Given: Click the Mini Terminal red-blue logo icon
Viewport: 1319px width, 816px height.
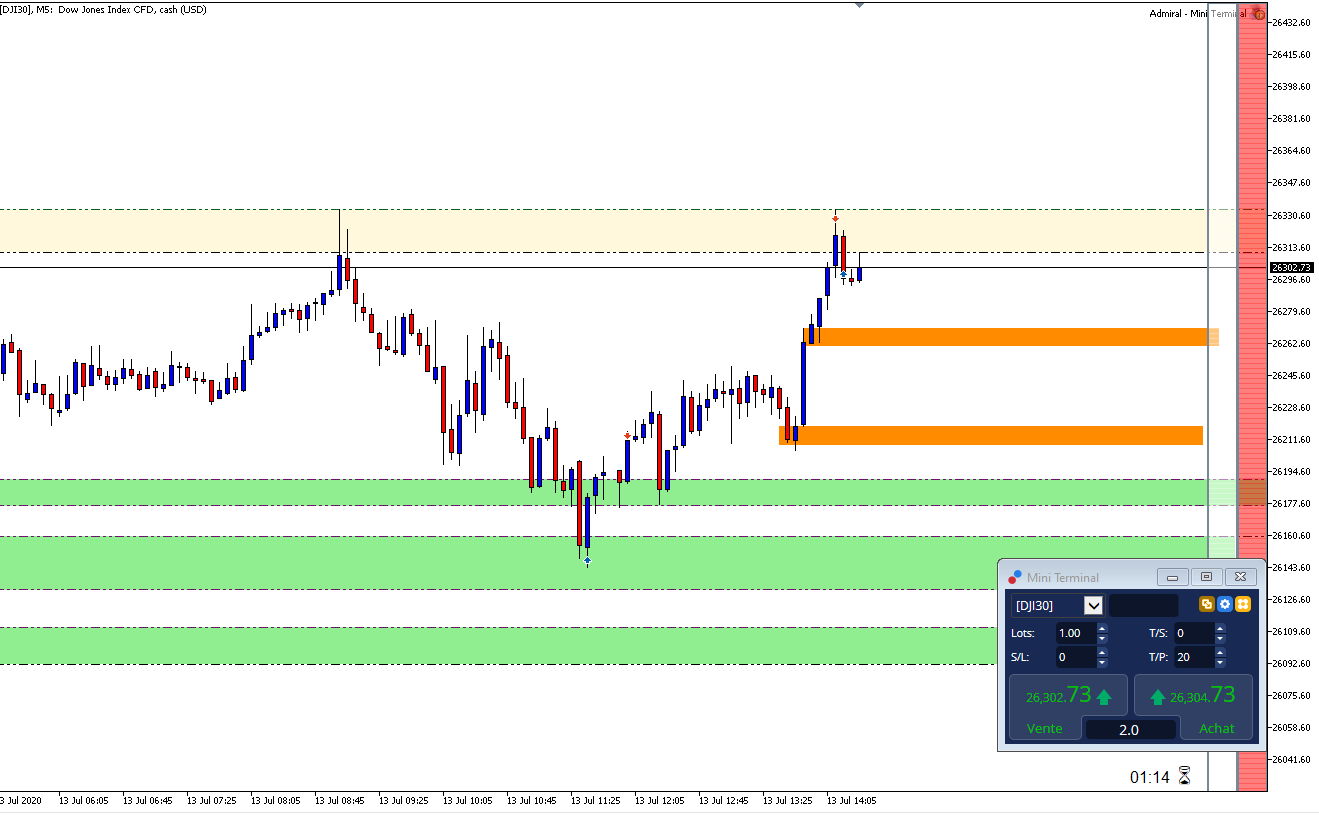Looking at the screenshot, I should pos(1015,577).
